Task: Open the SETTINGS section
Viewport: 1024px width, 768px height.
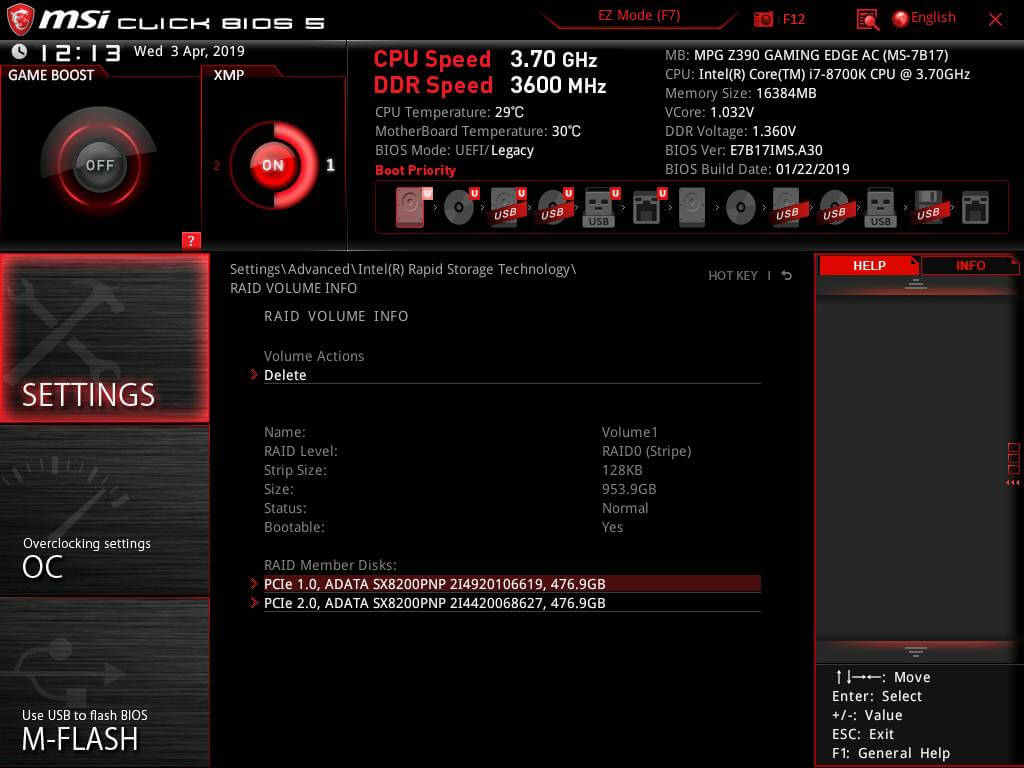Action: click(104, 338)
